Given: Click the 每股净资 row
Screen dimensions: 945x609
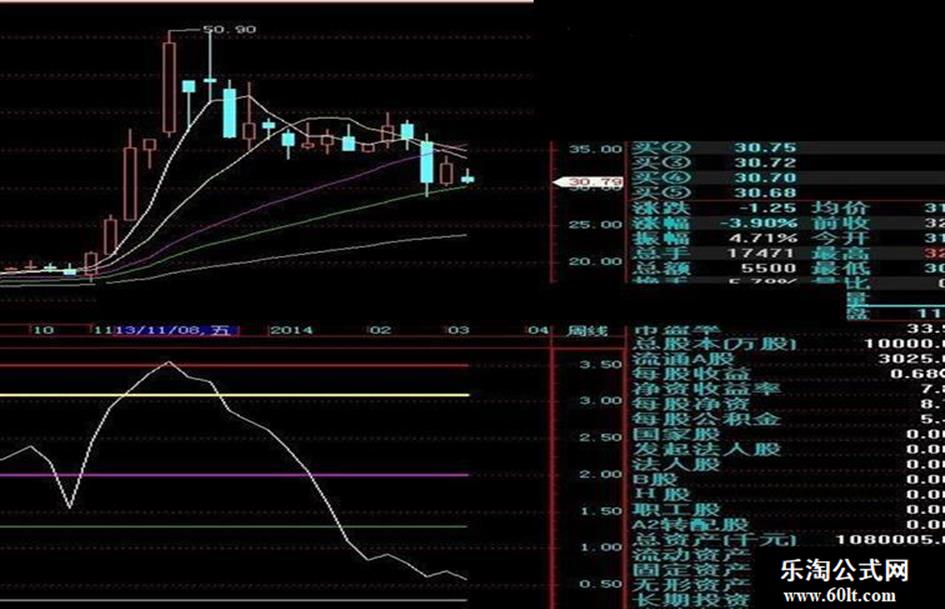Looking at the screenshot, I should coord(788,404).
